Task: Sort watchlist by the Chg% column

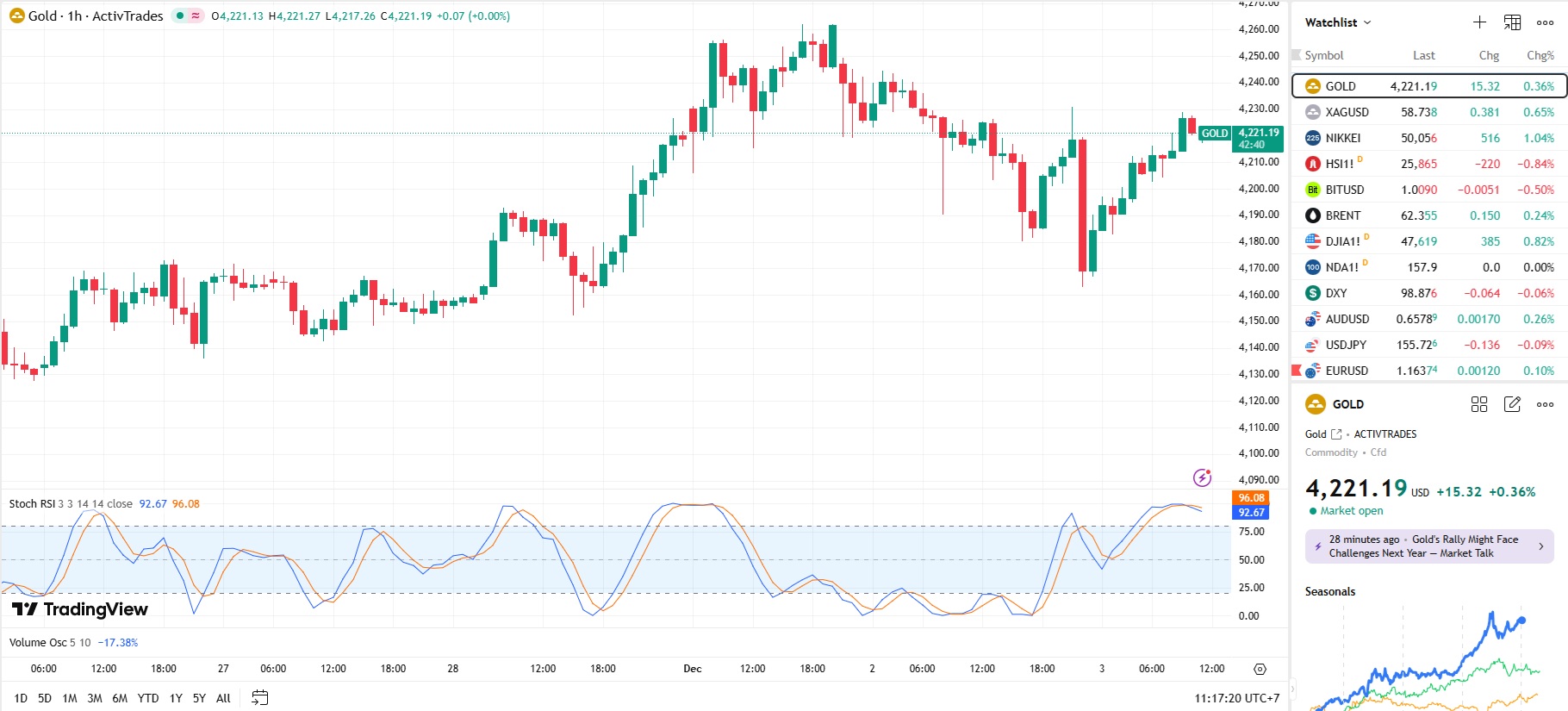Action: (x=1540, y=55)
